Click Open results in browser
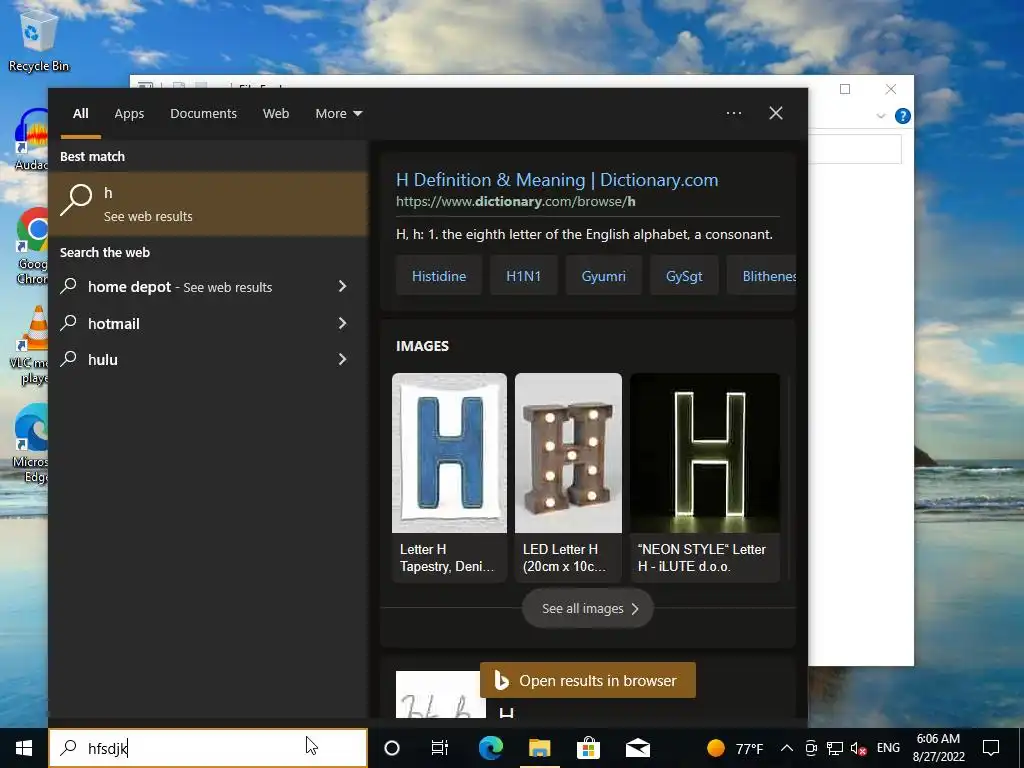 coord(588,680)
